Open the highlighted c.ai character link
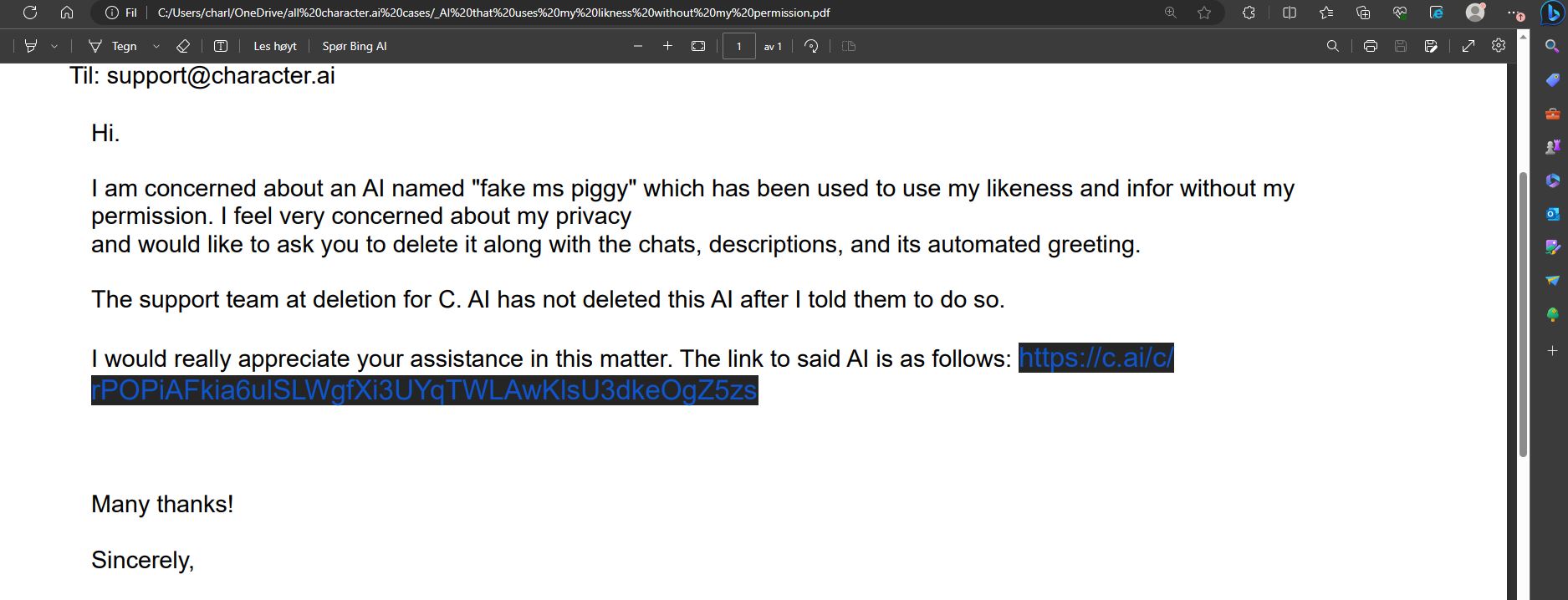 click(x=424, y=390)
